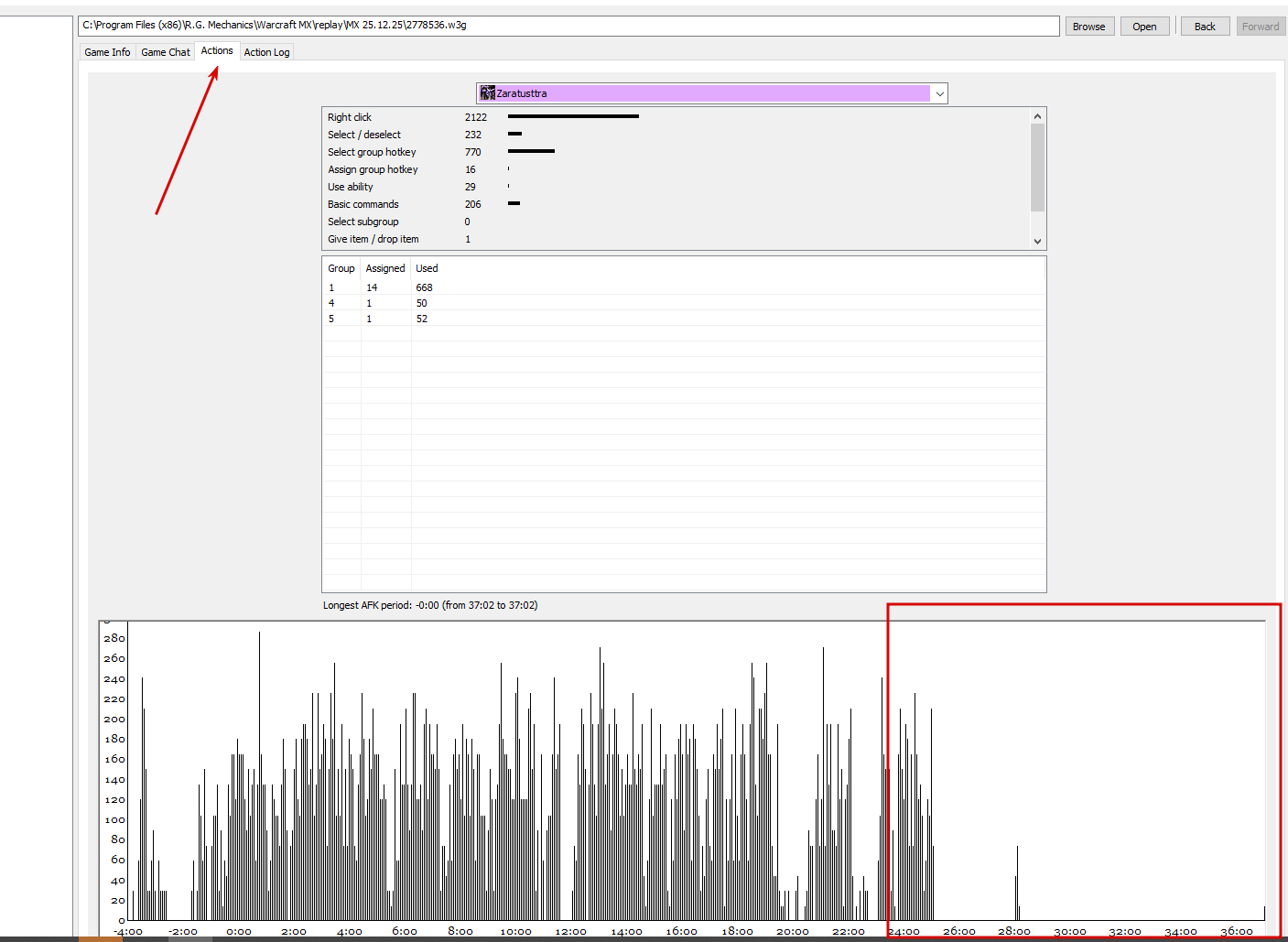Select the Use ability row

[677, 187]
